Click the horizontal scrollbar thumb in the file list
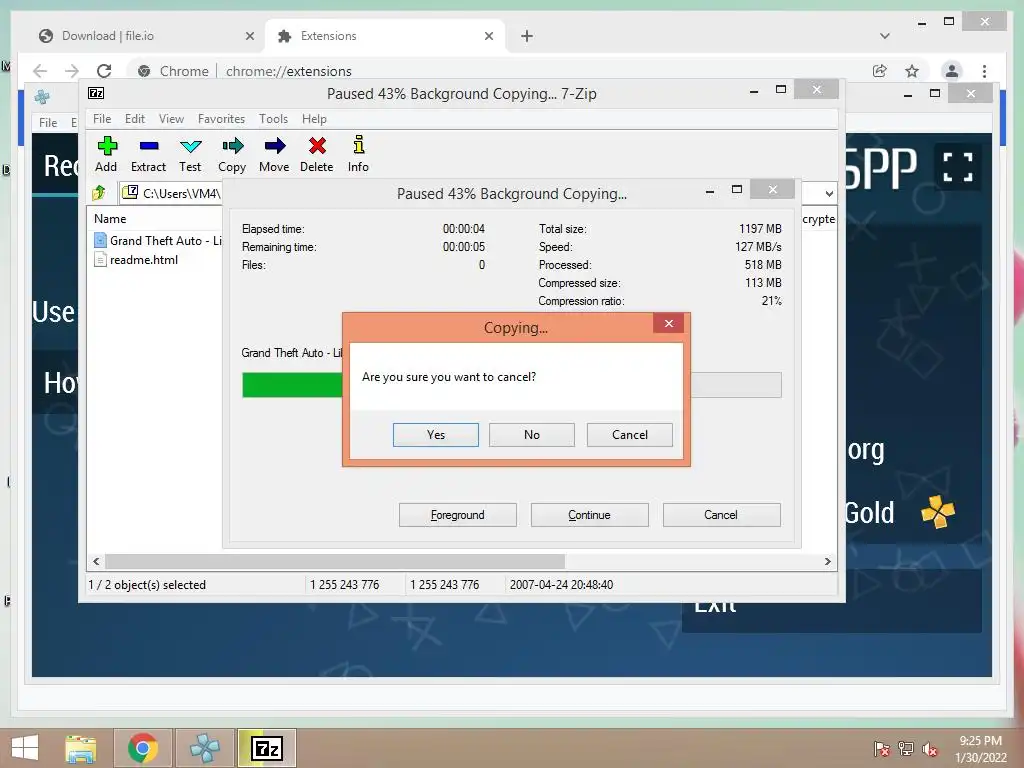 point(335,561)
